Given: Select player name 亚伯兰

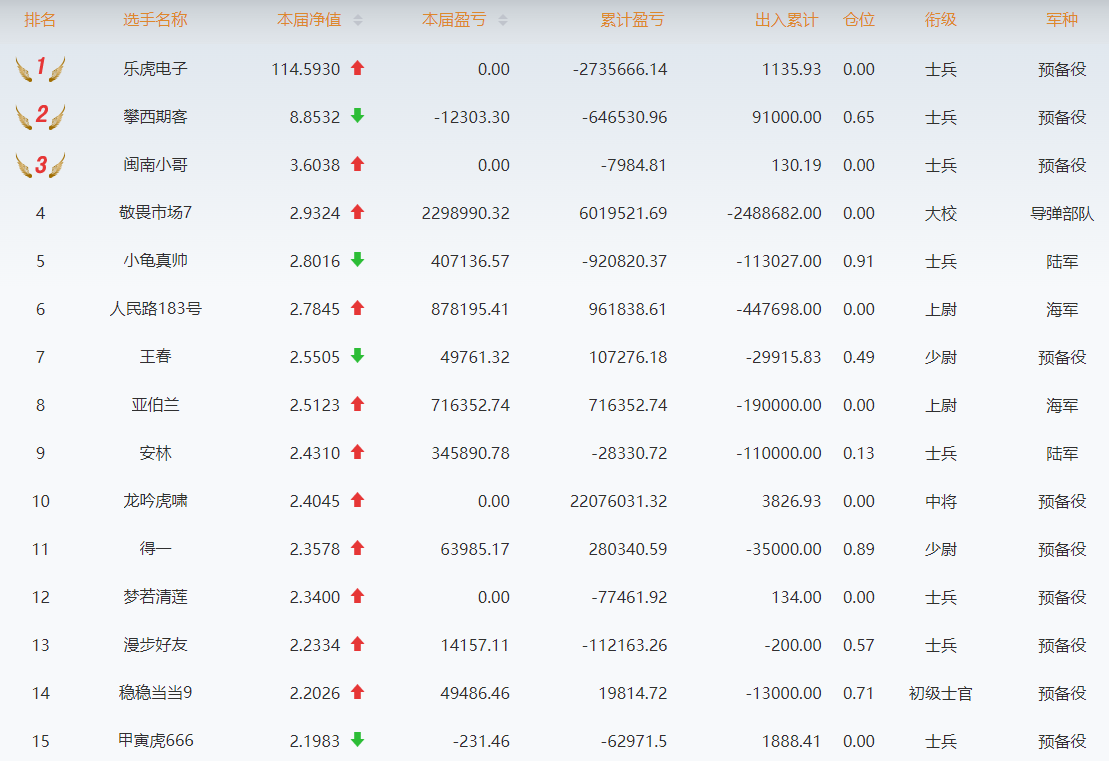Looking at the screenshot, I should 156,405.
